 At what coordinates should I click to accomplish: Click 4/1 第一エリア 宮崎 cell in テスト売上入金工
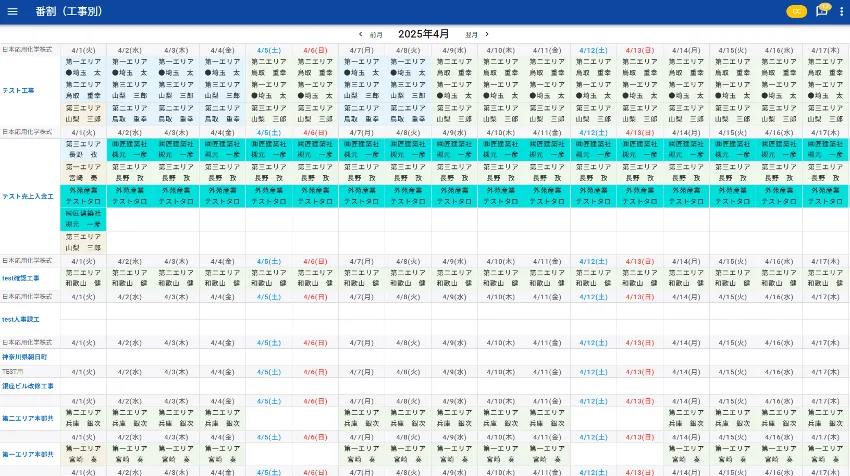click(x=83, y=172)
